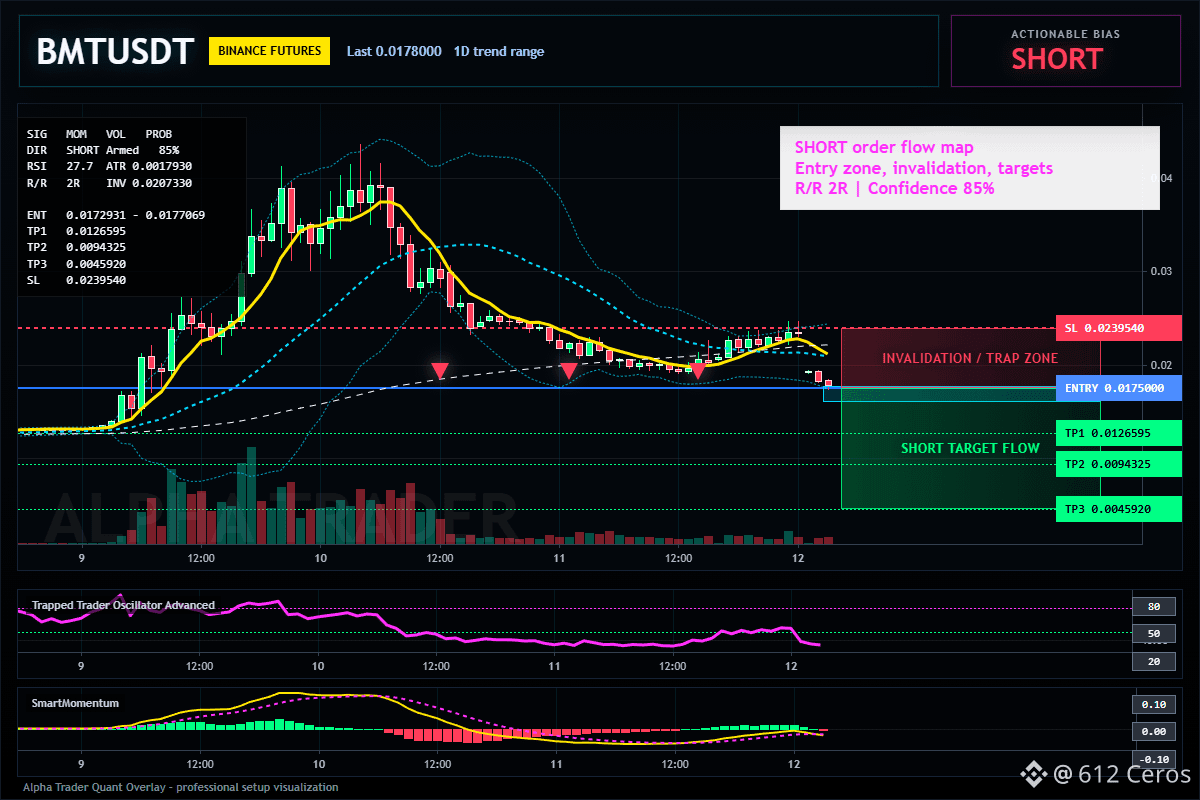
Task: Click the Last 0.0178000 price text
Action: click(394, 51)
